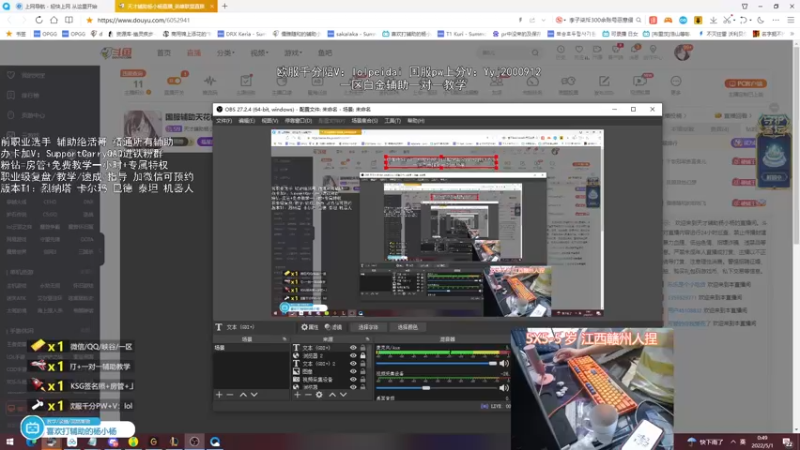
Task: Toggle lock on 图像 source
Action: click(363, 371)
